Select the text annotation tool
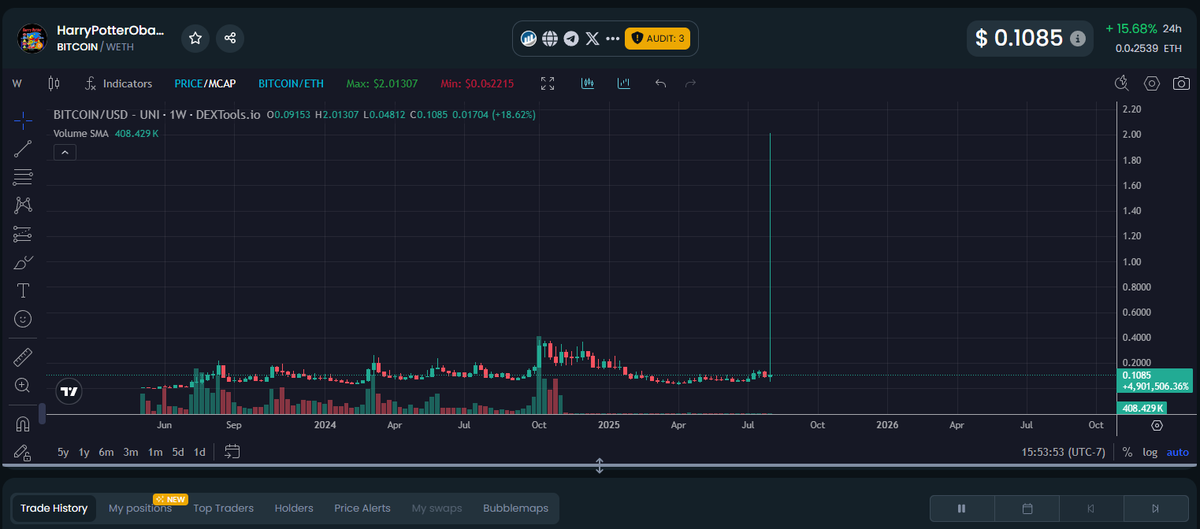1200x529 pixels. pos(22,290)
